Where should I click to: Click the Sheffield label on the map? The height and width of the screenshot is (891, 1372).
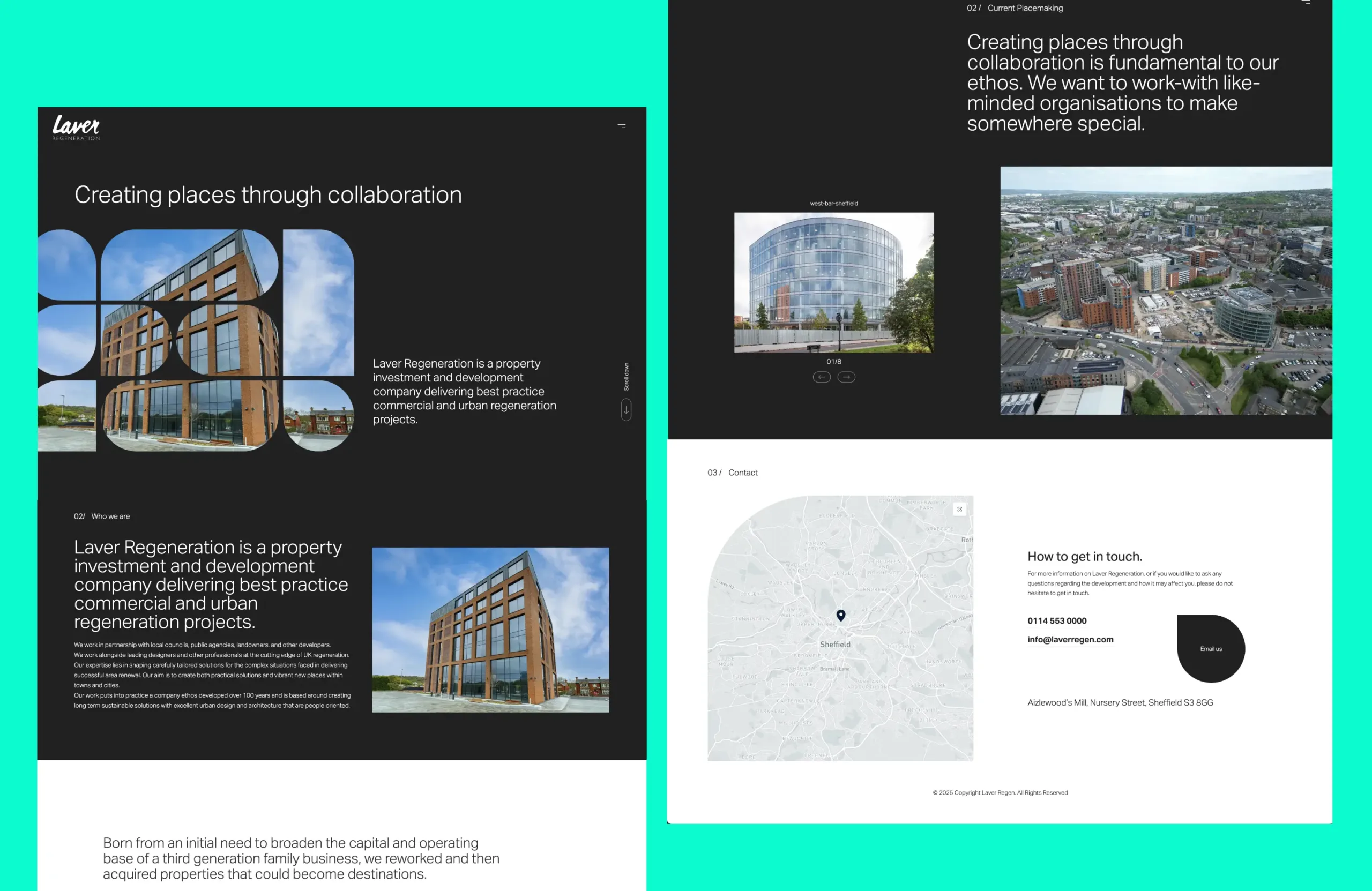tap(835, 645)
